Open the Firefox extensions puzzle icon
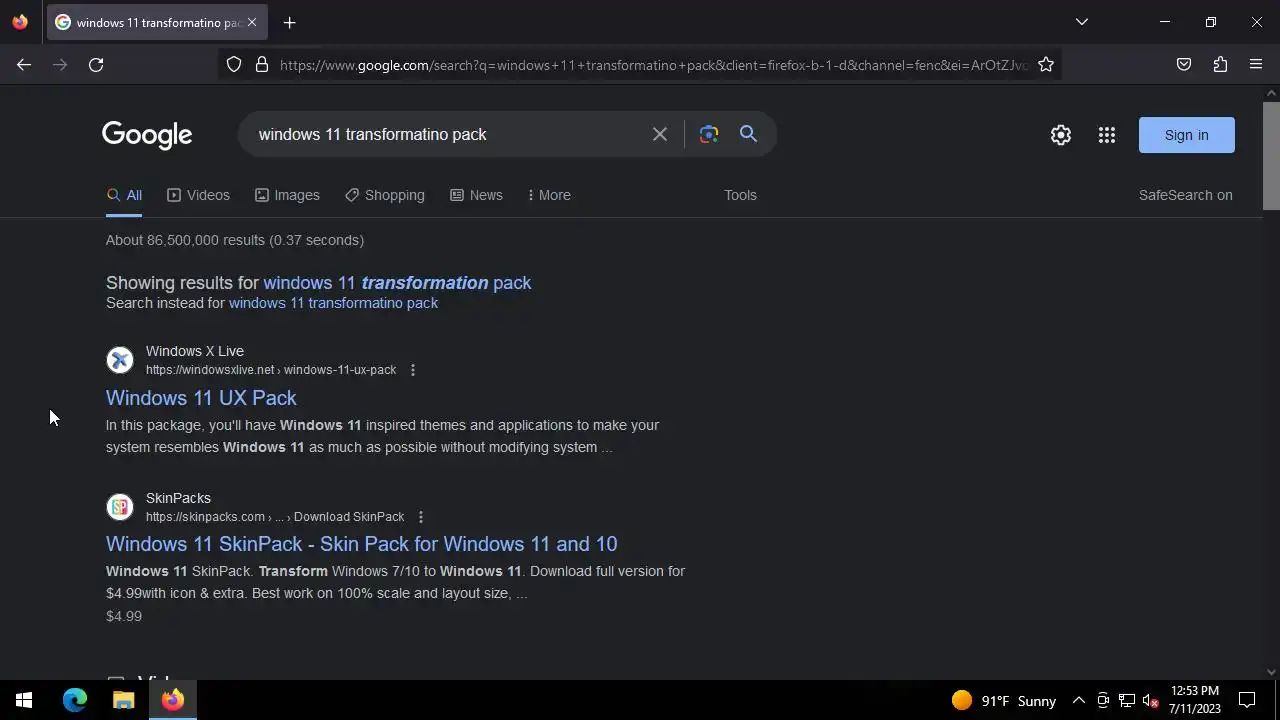This screenshot has height=720, width=1280. pos(1220,65)
